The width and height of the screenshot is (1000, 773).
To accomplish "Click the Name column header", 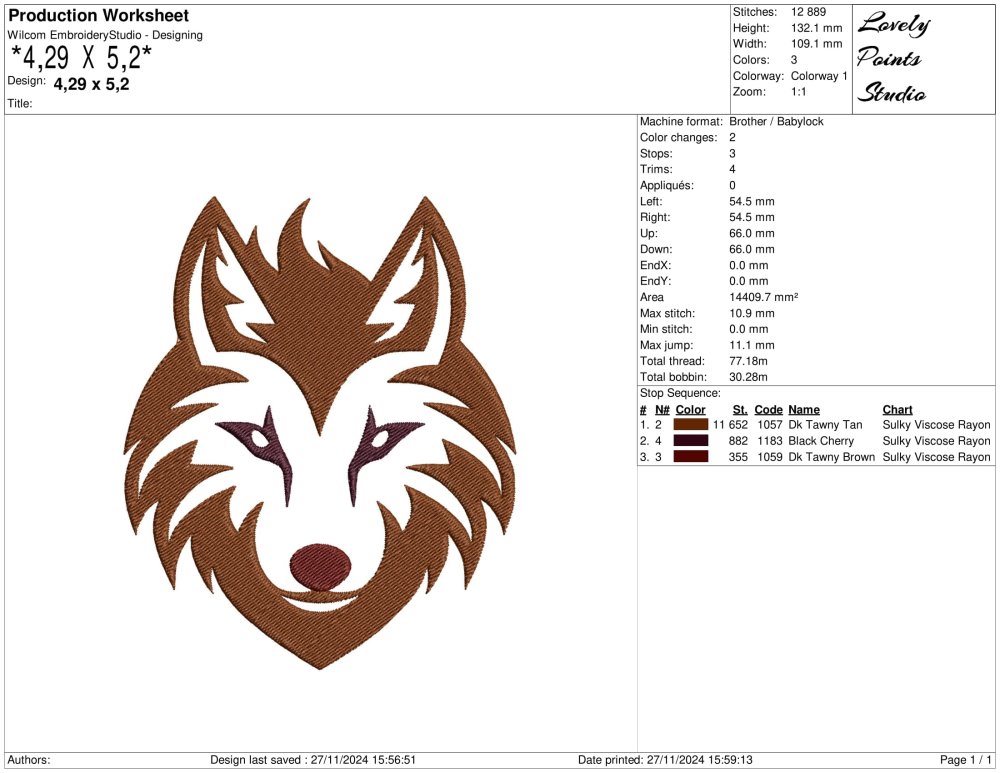I will [803, 410].
